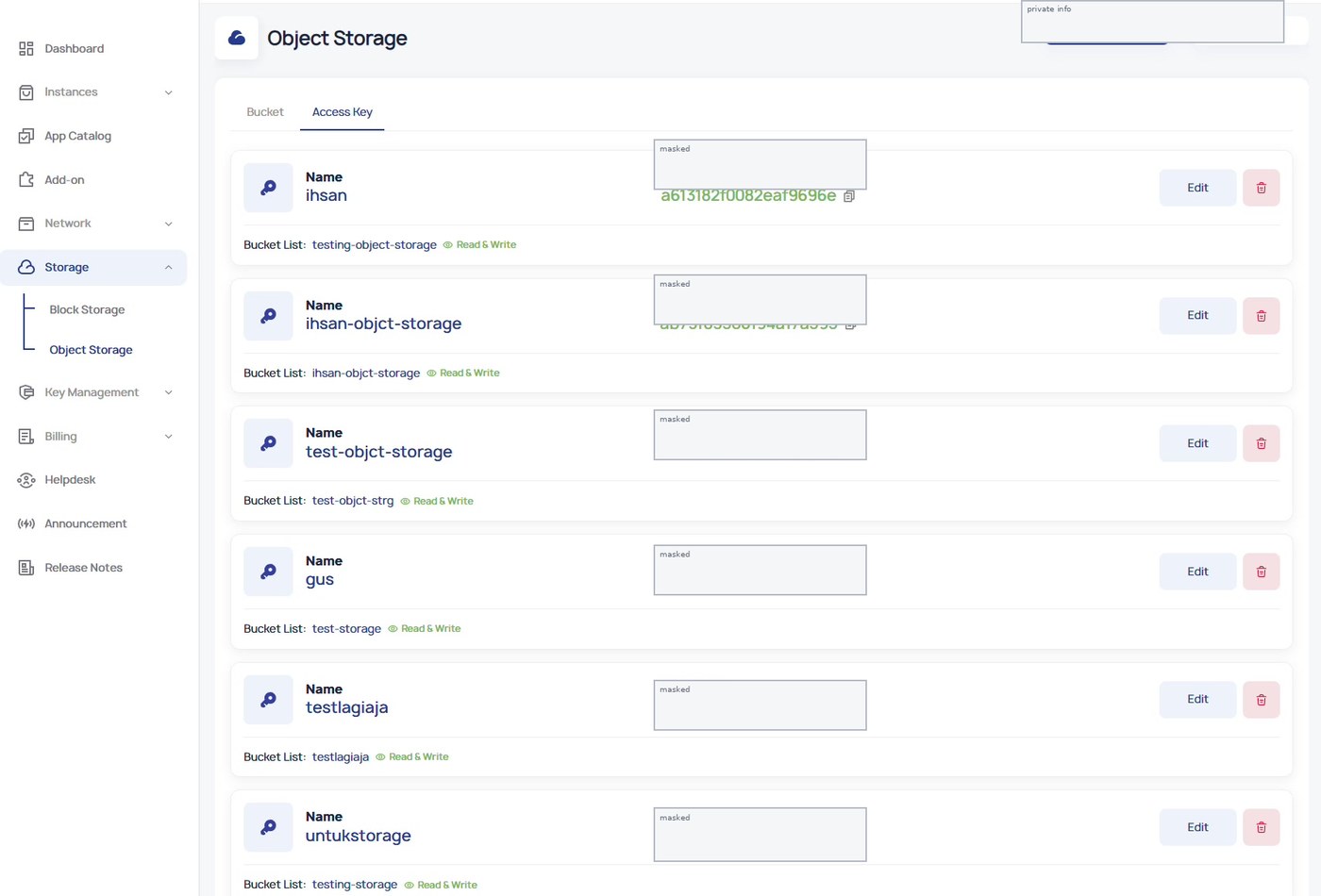Click the test-objct-strg bucket name
Viewport: 1321px width, 896px height.
pos(353,501)
